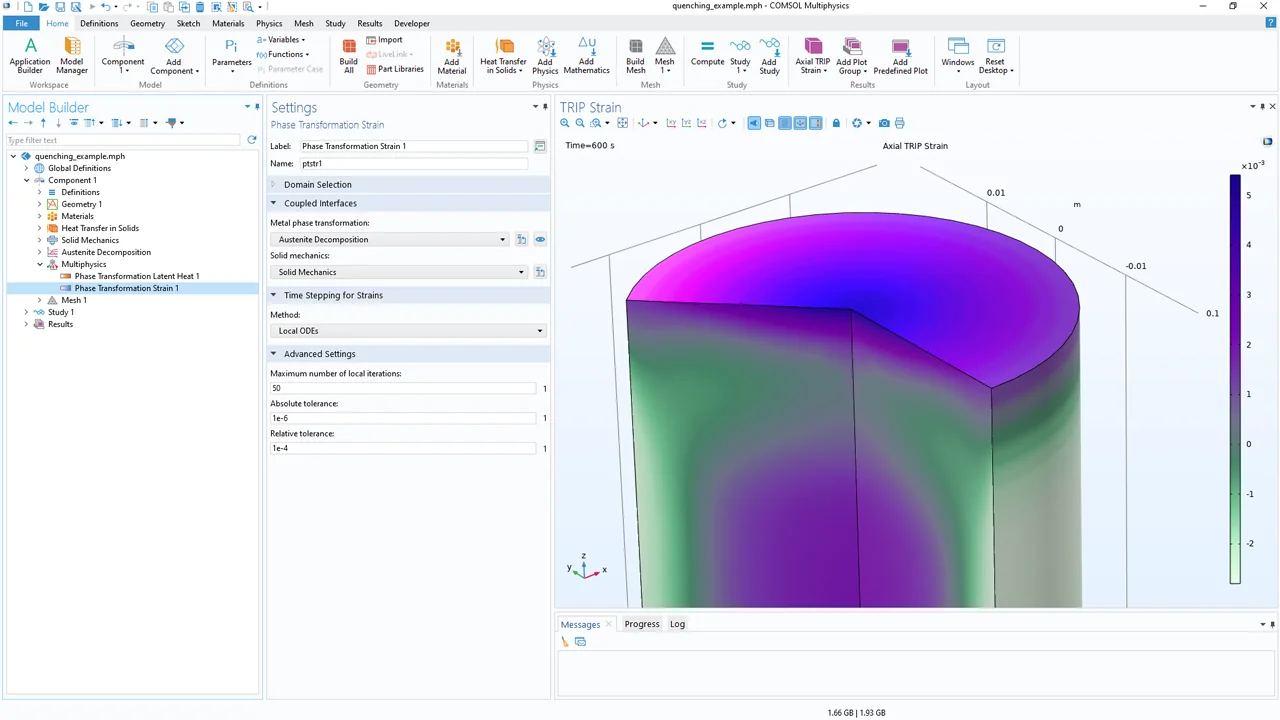1280x720 pixels.
Task: Open Part Libraries from the ribbon
Action: coord(395,69)
